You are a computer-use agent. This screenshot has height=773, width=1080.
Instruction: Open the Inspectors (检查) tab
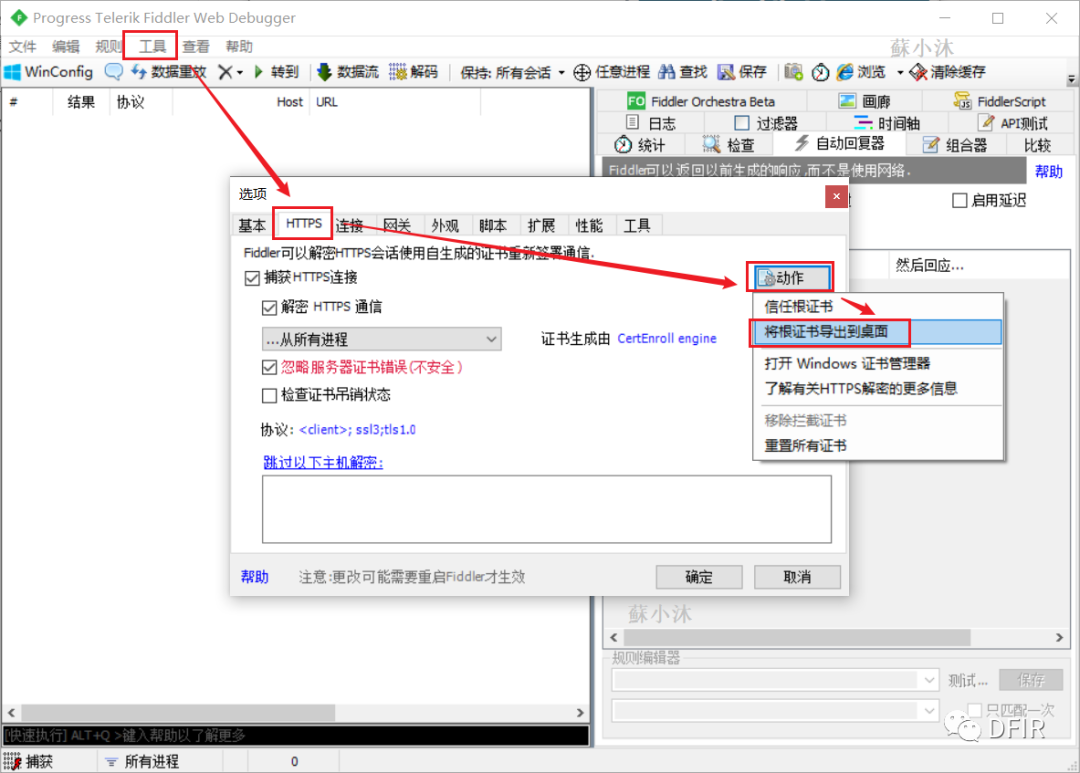tap(729, 145)
